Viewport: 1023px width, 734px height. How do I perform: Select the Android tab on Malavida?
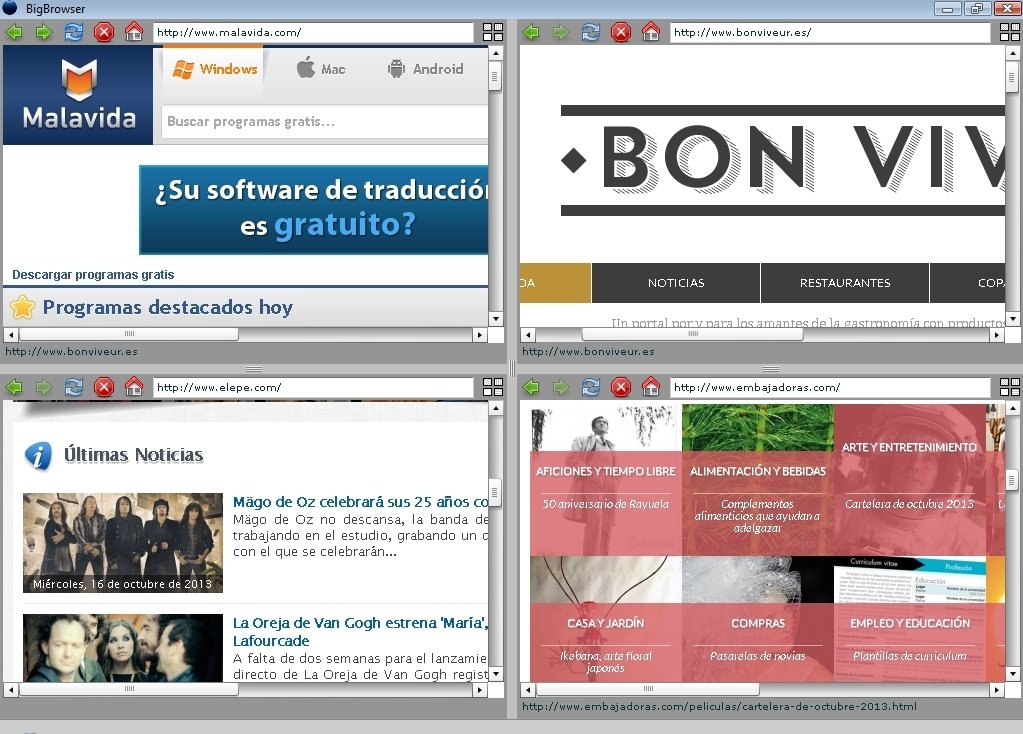pos(425,69)
